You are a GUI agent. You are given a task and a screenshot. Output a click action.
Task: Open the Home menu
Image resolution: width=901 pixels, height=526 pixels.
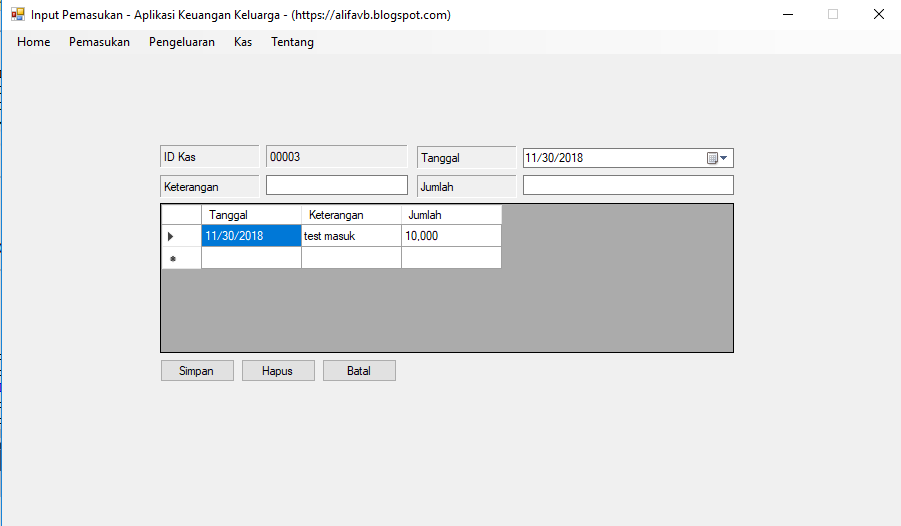click(x=33, y=42)
